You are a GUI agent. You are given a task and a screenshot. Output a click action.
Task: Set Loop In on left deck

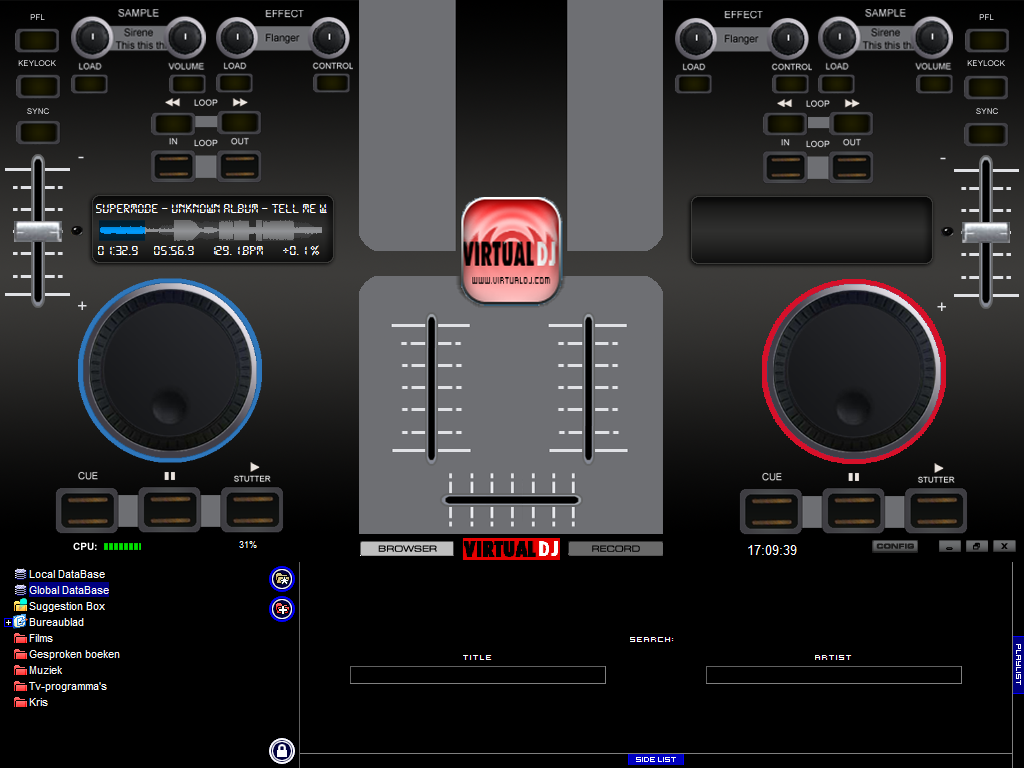174,166
